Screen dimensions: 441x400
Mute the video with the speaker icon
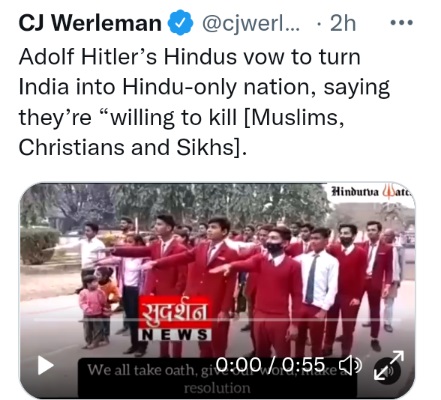(x=350, y=365)
